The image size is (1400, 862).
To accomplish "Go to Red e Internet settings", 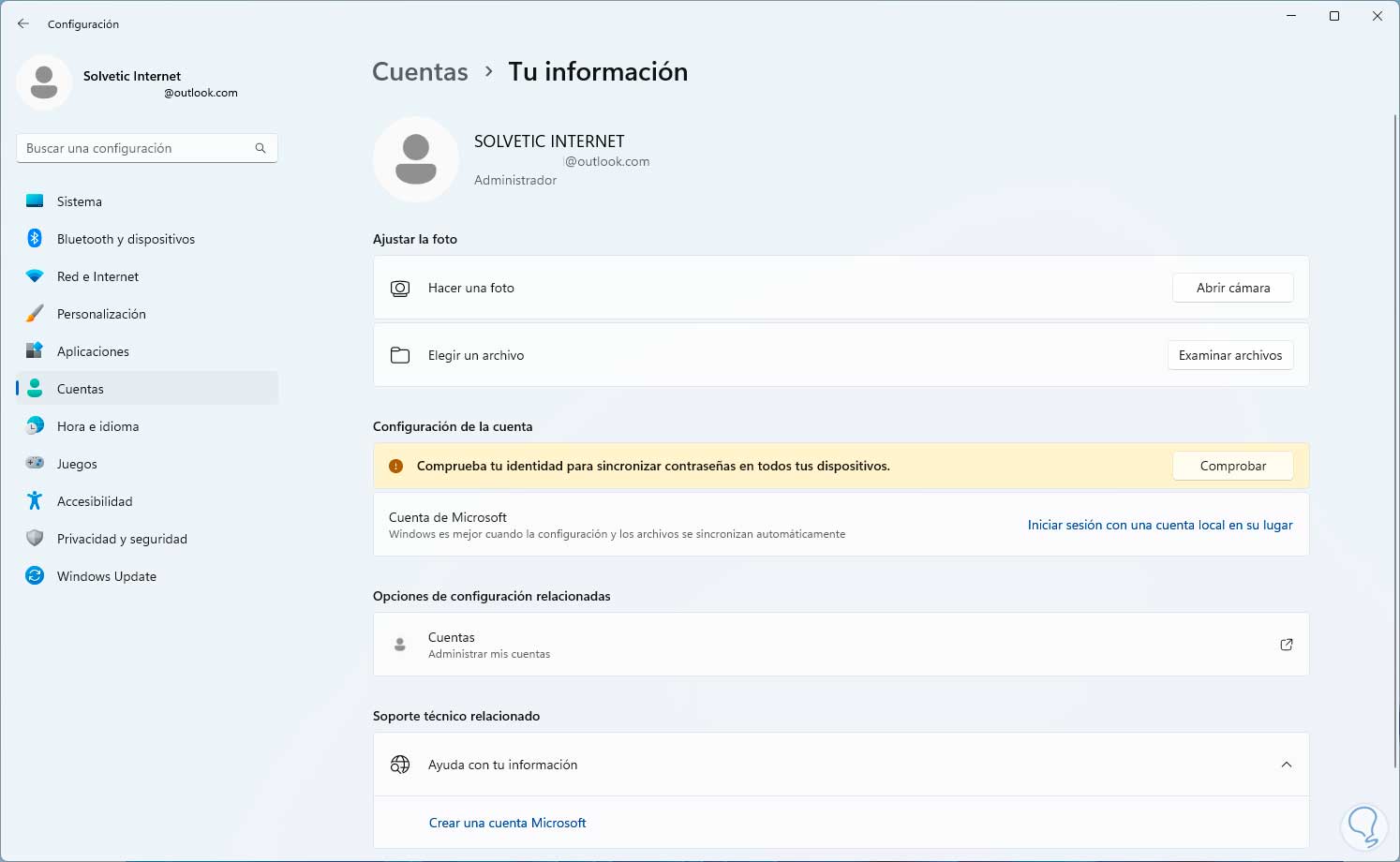I will pos(147,276).
